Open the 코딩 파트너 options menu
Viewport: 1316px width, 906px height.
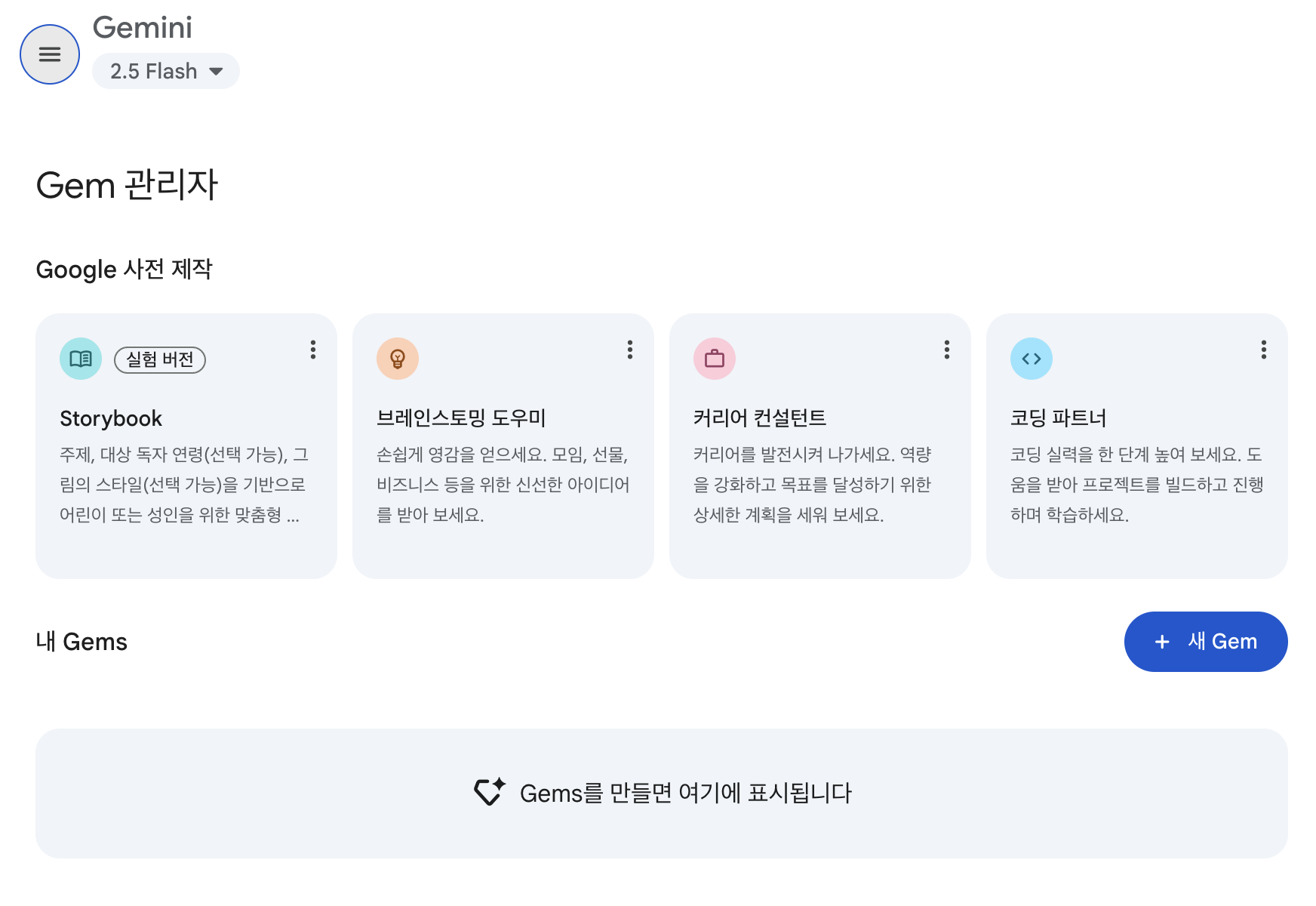coord(1264,349)
